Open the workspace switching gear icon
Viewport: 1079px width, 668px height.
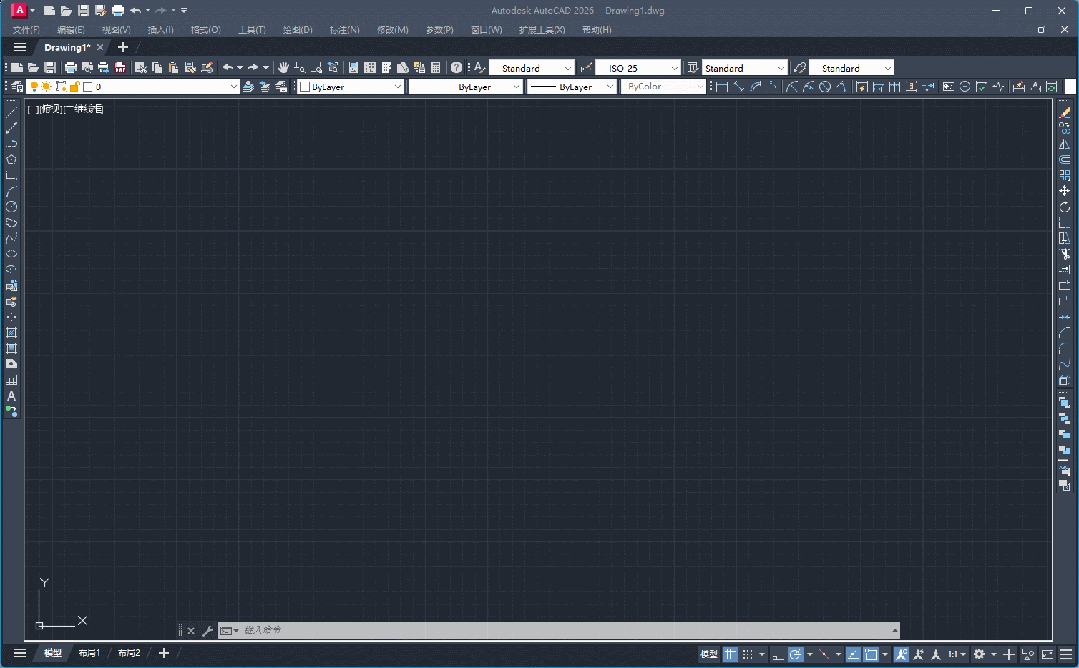click(x=979, y=654)
